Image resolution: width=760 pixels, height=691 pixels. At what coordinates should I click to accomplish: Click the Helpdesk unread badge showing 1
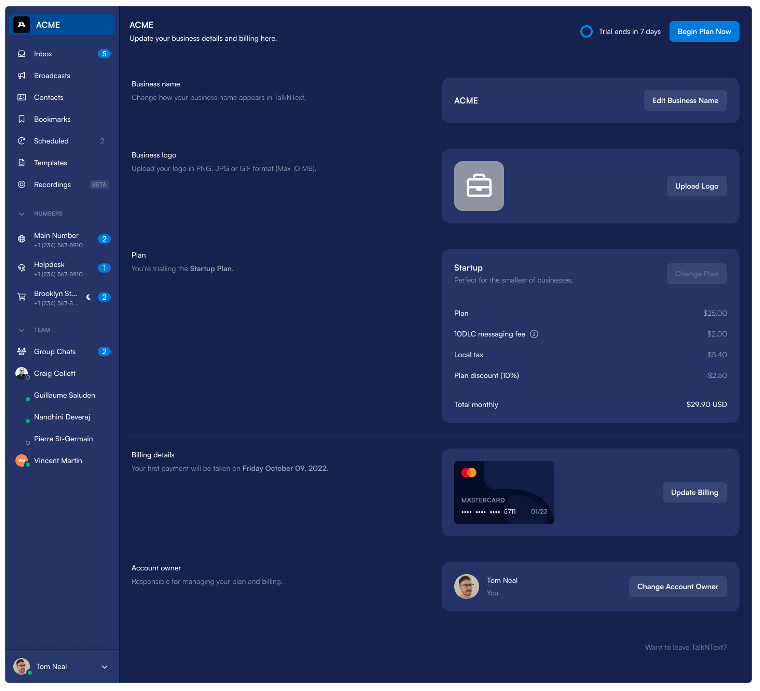click(x=104, y=268)
